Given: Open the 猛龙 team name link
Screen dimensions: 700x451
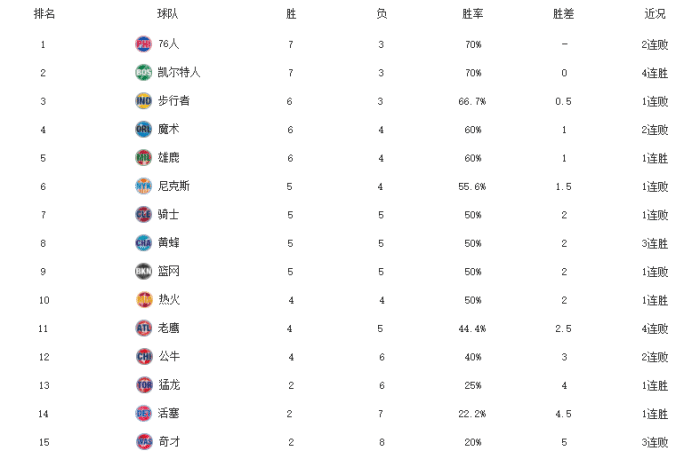Looking at the screenshot, I should point(168,384).
